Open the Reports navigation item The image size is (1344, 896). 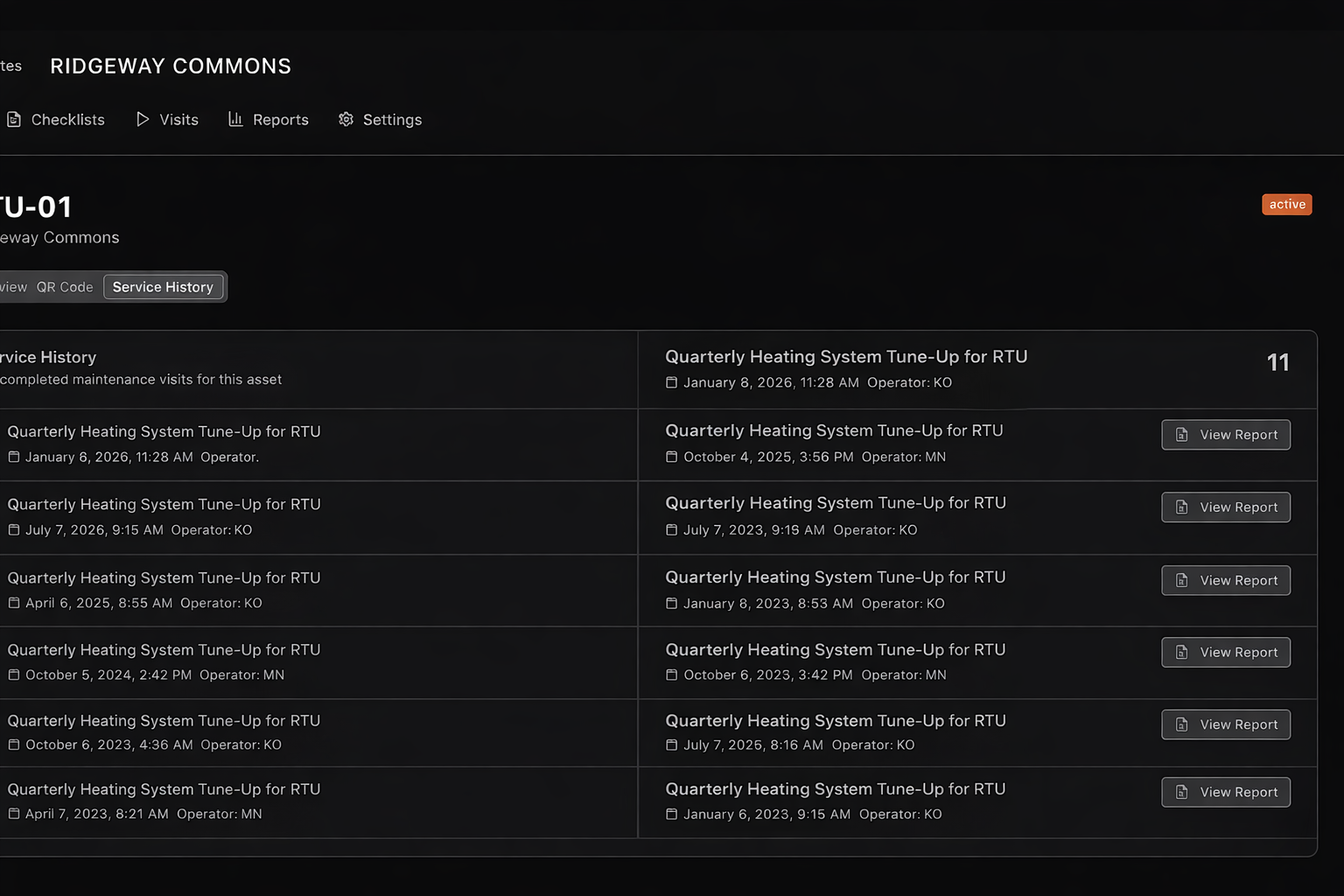point(280,120)
